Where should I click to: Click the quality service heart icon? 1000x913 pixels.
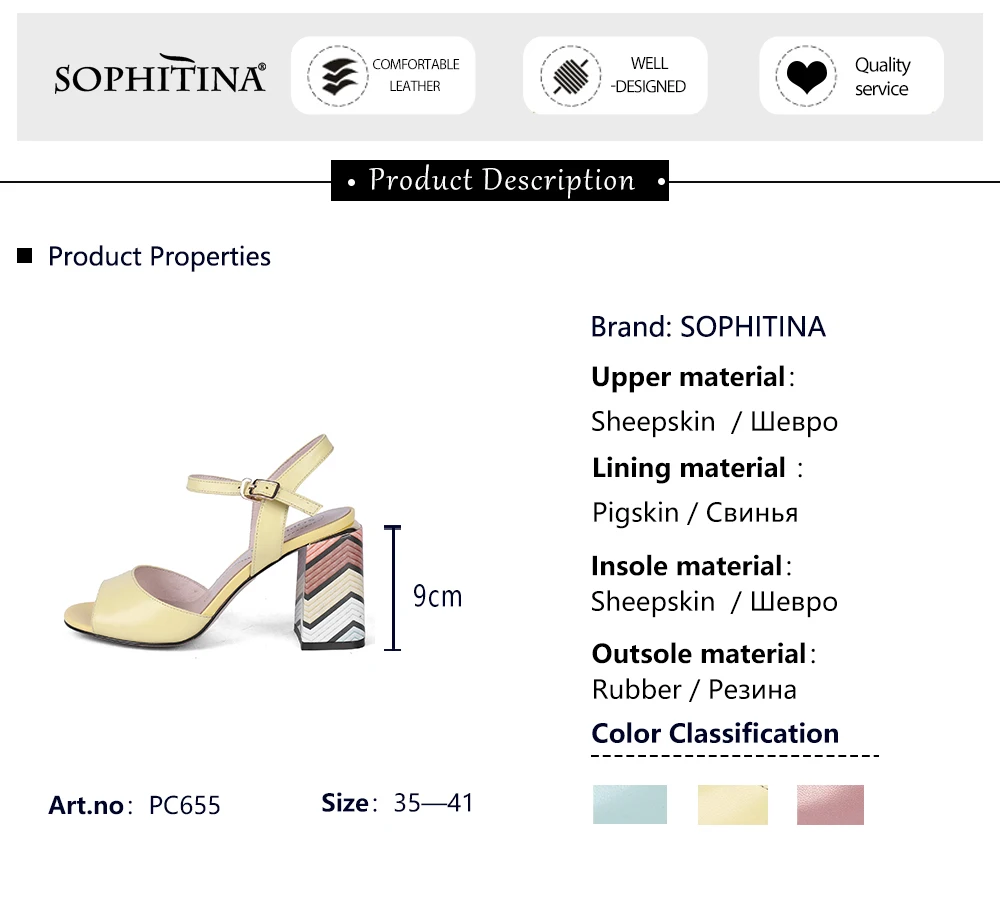pos(805,76)
